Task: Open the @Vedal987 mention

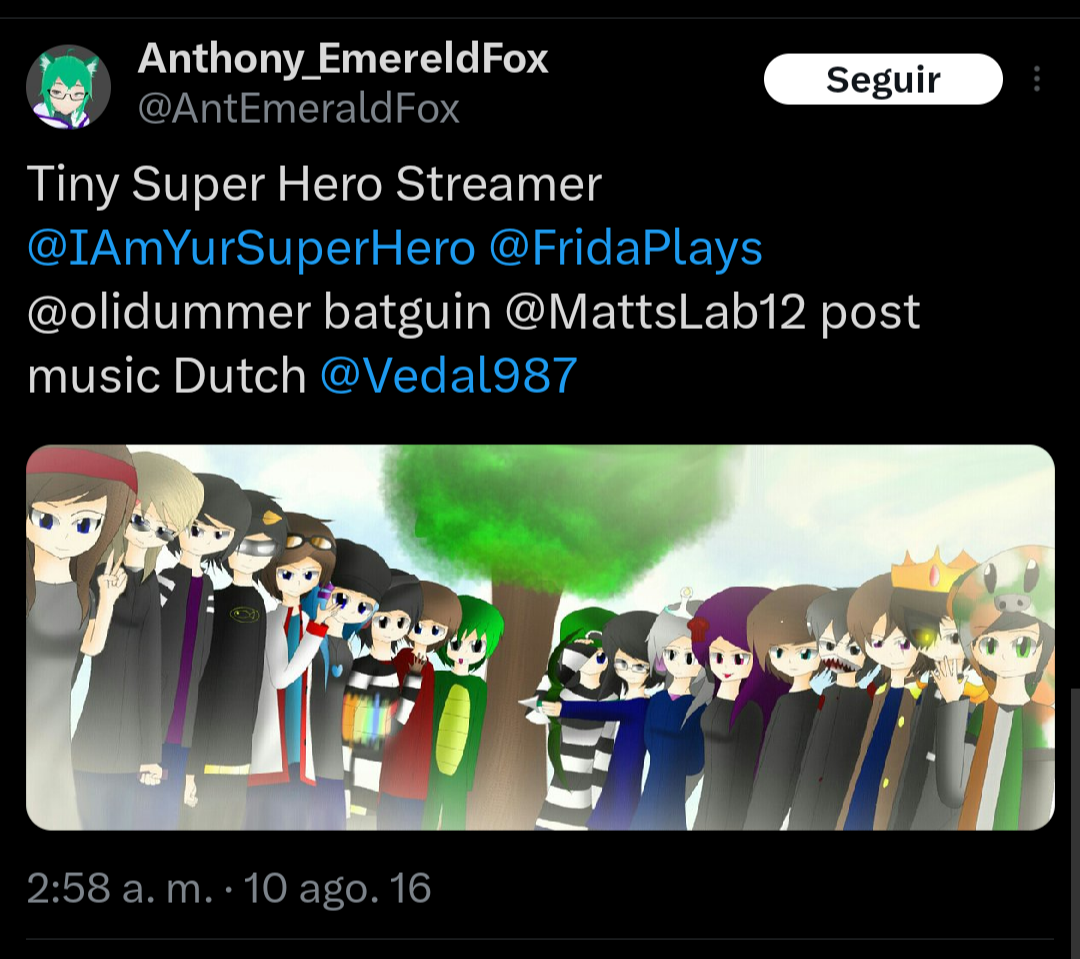Action: click(x=448, y=376)
